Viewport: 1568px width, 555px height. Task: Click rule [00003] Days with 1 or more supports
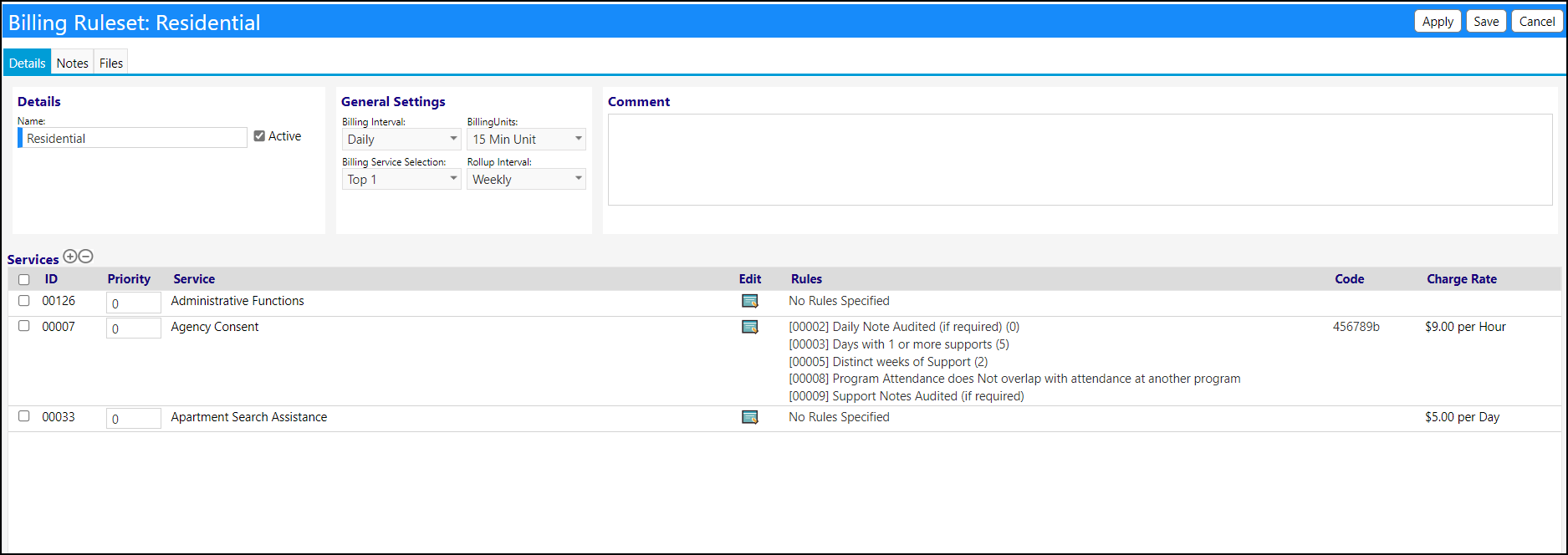point(899,344)
